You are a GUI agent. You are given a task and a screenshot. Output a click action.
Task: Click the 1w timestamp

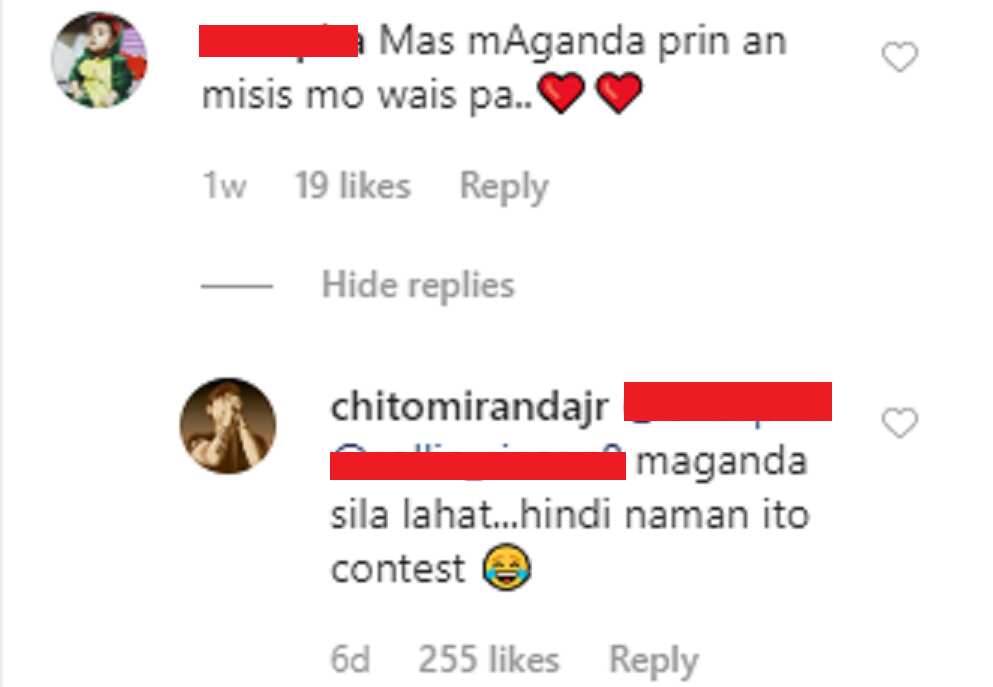[224, 186]
